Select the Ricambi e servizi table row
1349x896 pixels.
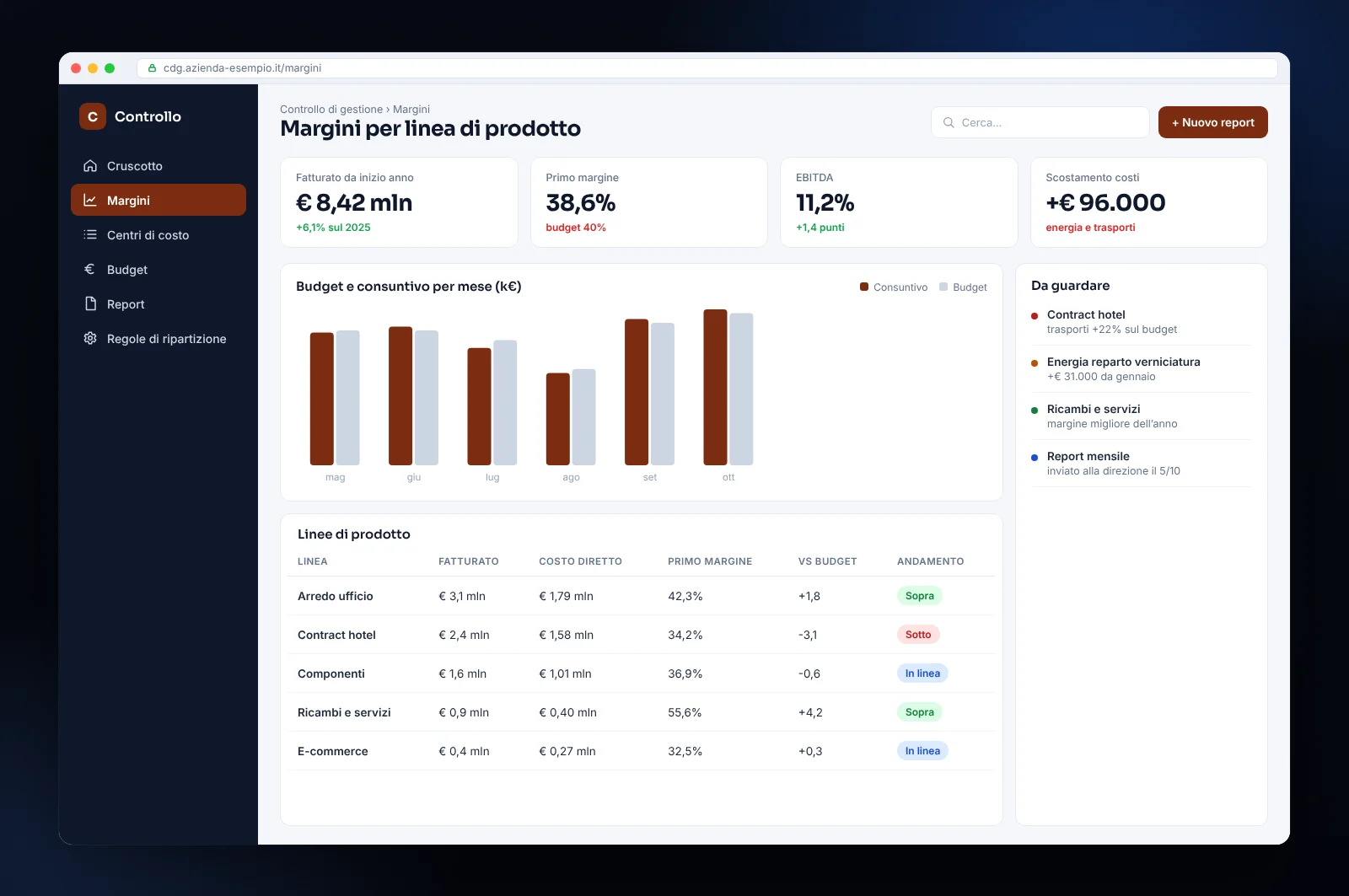641,712
